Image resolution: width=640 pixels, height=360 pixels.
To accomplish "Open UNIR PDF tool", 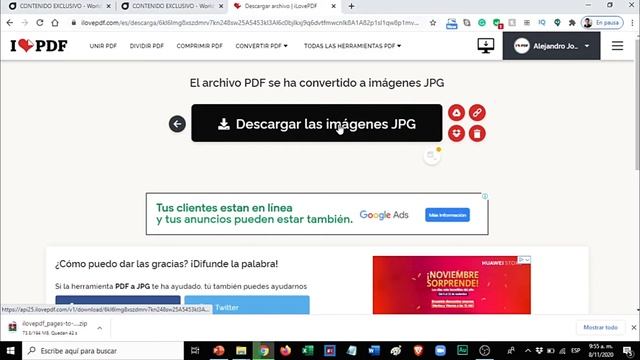I will click(103, 46).
